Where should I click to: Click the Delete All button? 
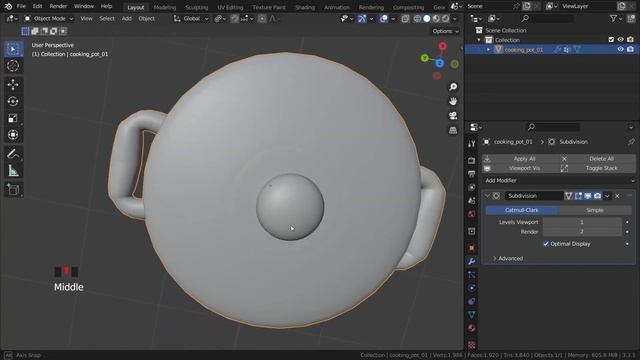coord(597,158)
